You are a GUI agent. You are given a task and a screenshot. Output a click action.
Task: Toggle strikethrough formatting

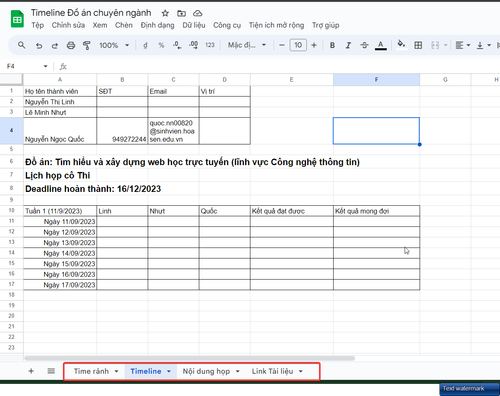[364, 45]
